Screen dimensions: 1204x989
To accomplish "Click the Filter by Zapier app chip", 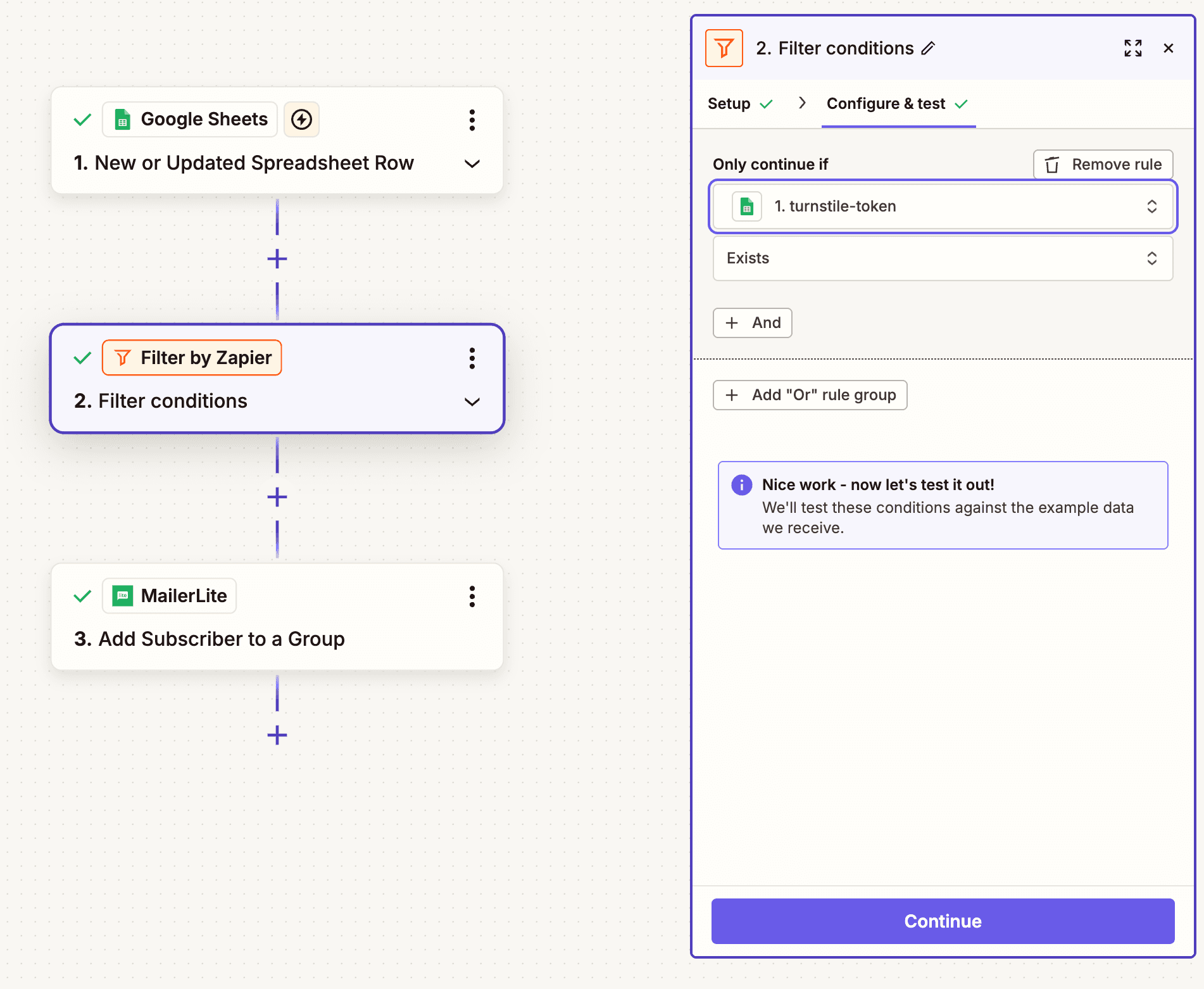I will [192, 358].
